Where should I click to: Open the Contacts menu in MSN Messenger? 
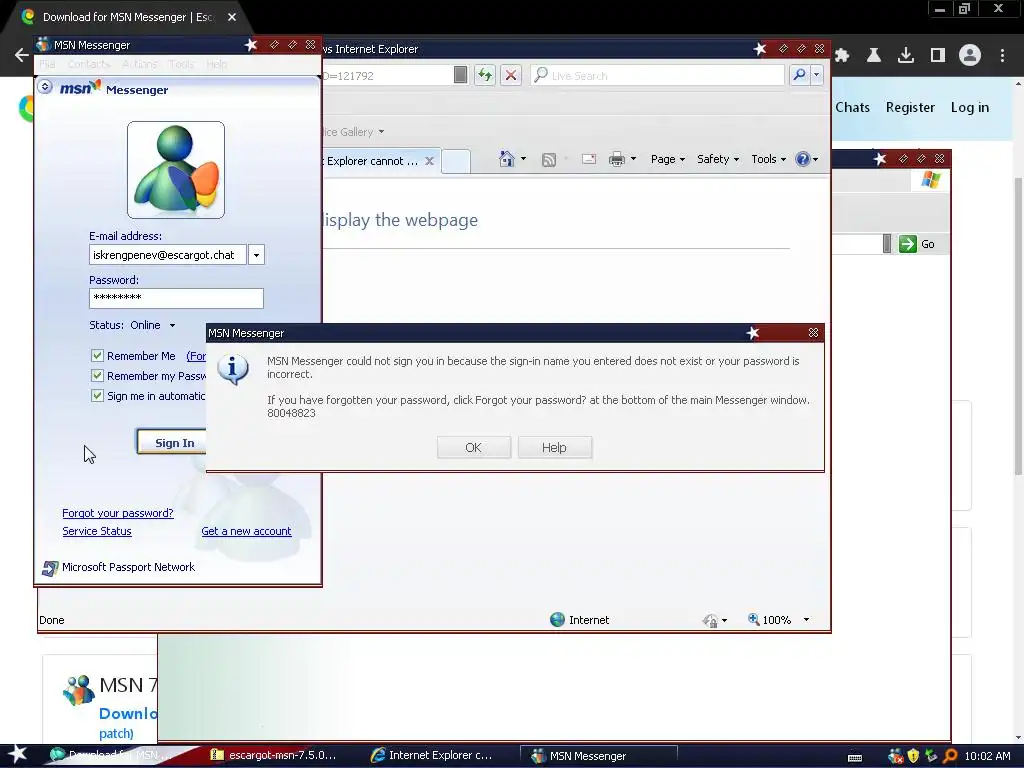[x=89, y=64]
